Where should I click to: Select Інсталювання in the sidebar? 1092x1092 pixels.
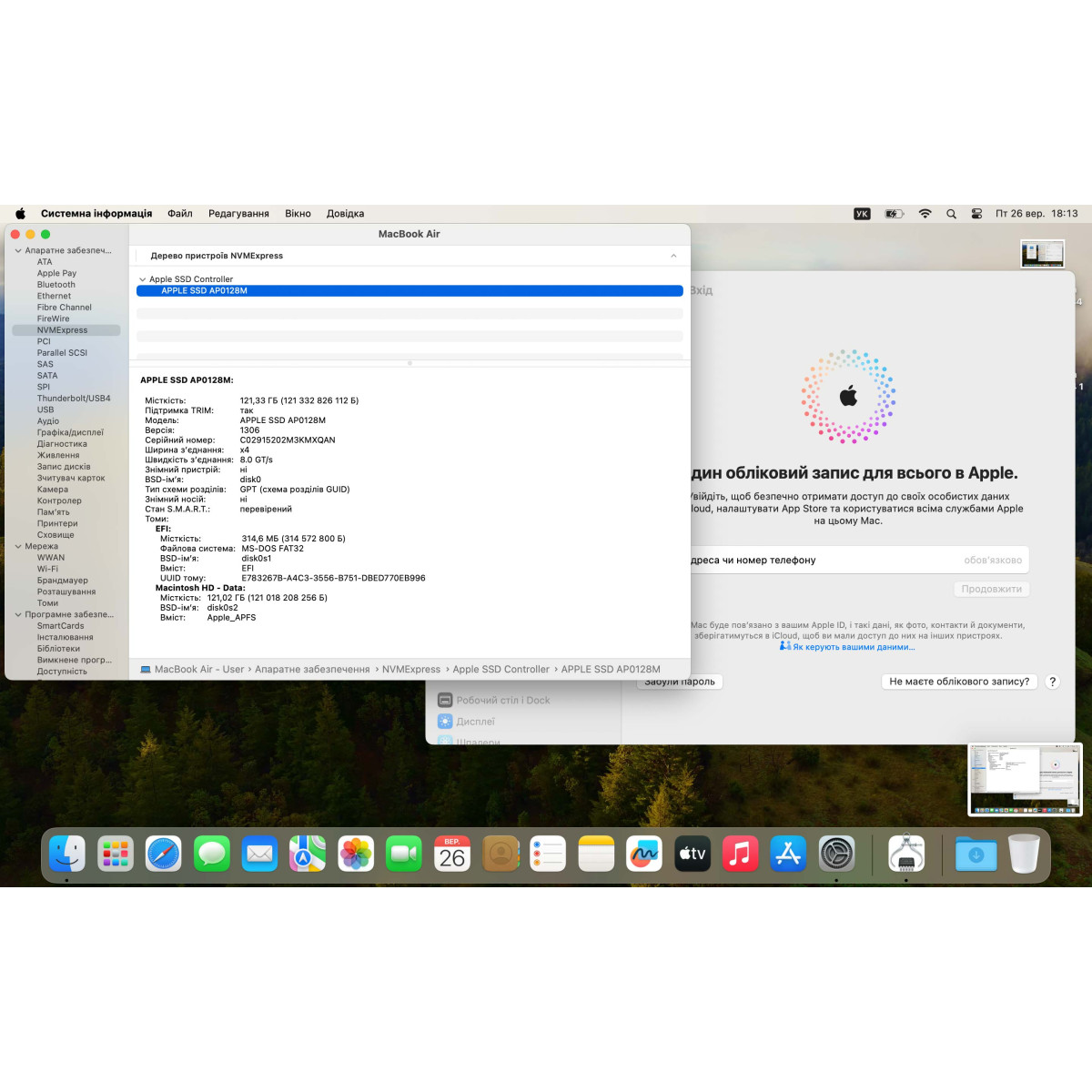(65, 637)
